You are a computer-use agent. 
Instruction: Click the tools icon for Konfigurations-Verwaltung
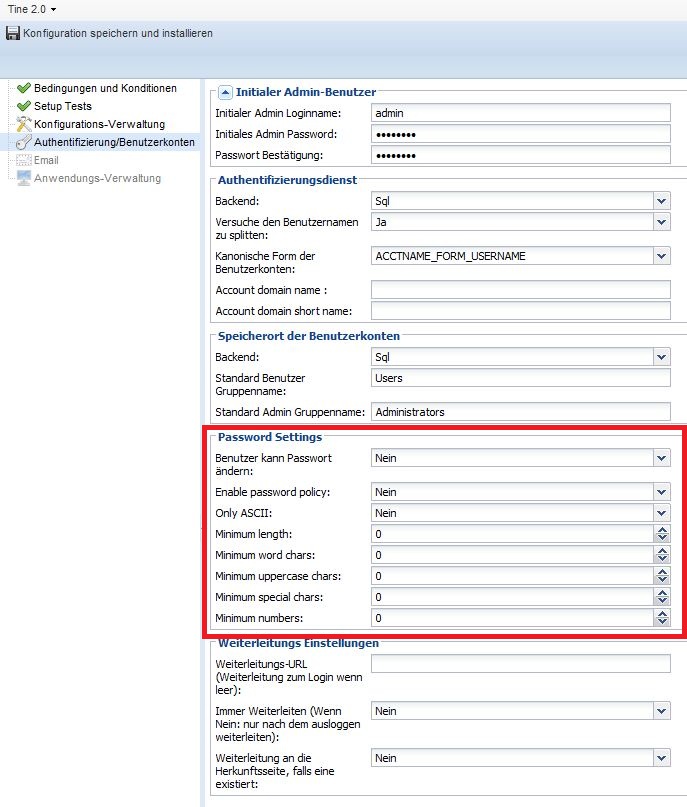click(x=25, y=124)
